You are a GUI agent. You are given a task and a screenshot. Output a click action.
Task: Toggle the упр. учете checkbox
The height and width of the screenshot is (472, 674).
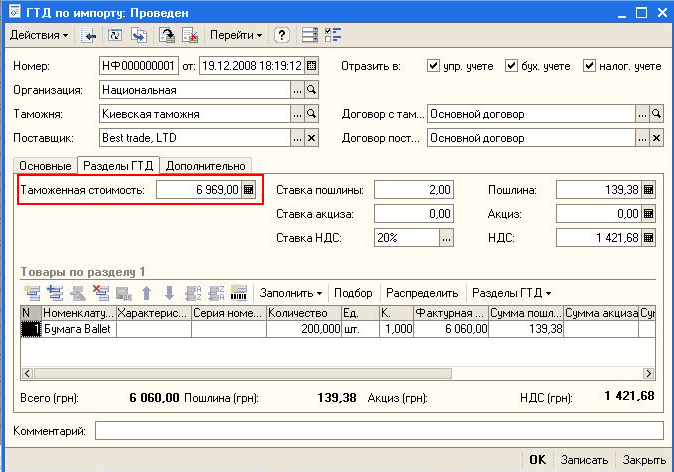tap(434, 66)
